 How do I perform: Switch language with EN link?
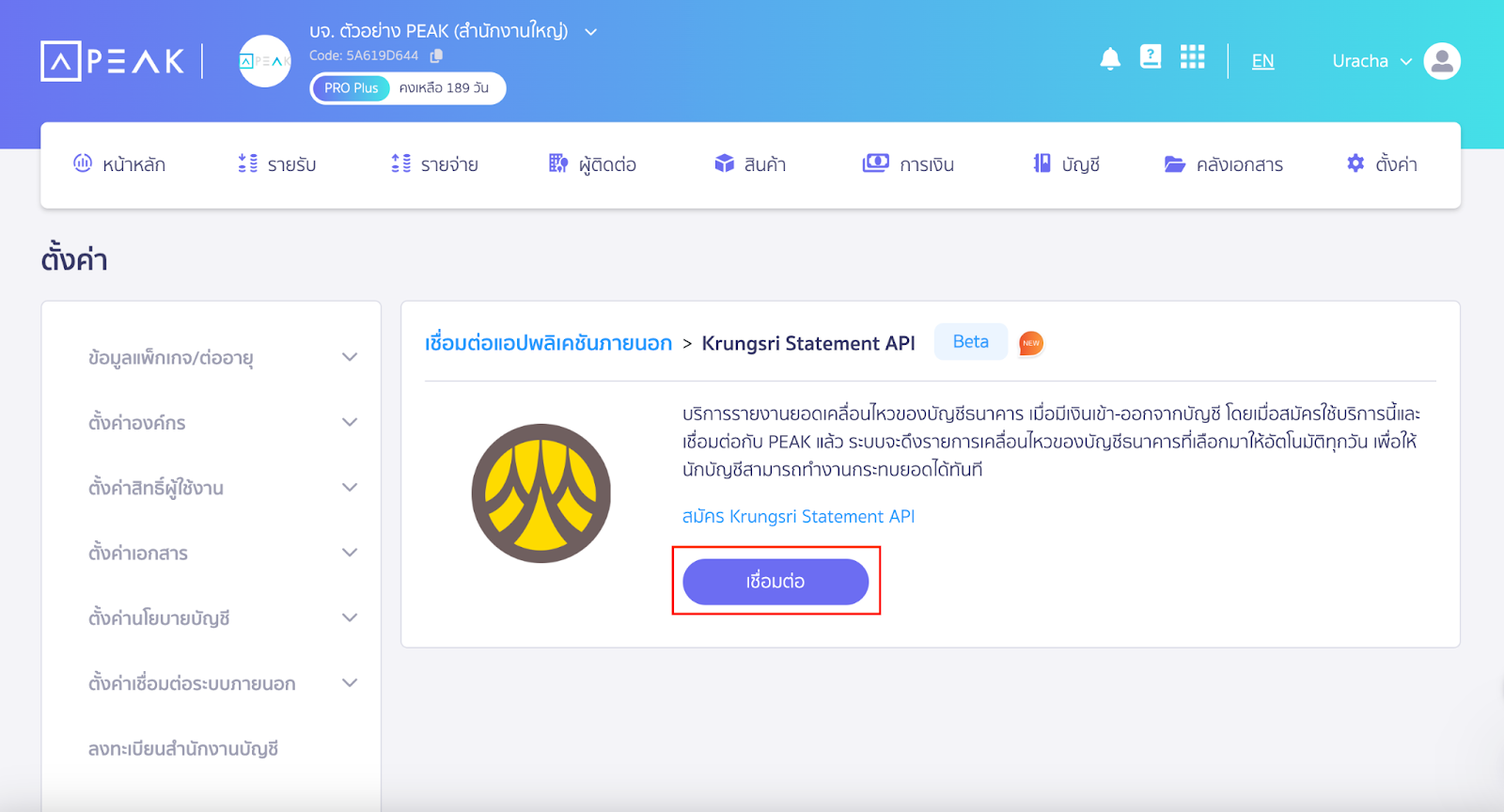(1262, 61)
